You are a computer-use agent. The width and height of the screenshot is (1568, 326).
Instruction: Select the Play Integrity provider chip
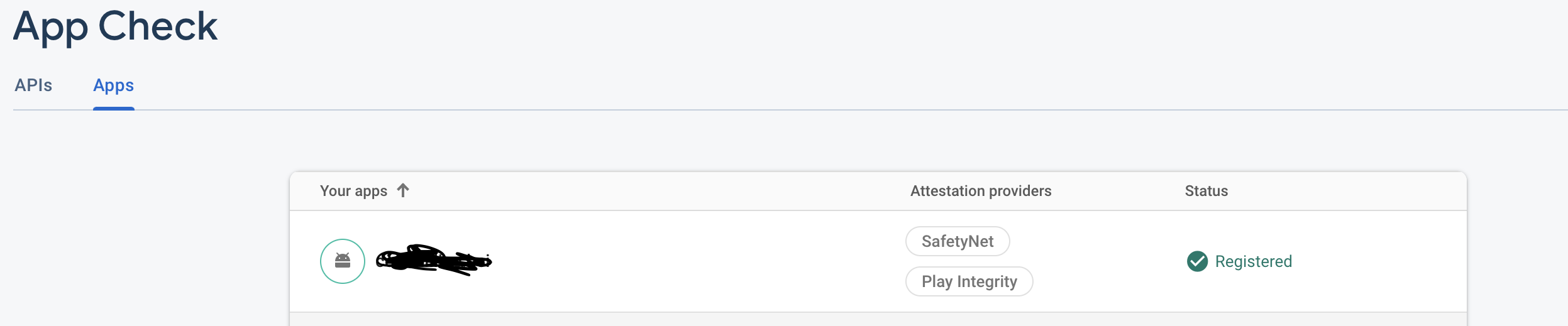click(x=969, y=281)
